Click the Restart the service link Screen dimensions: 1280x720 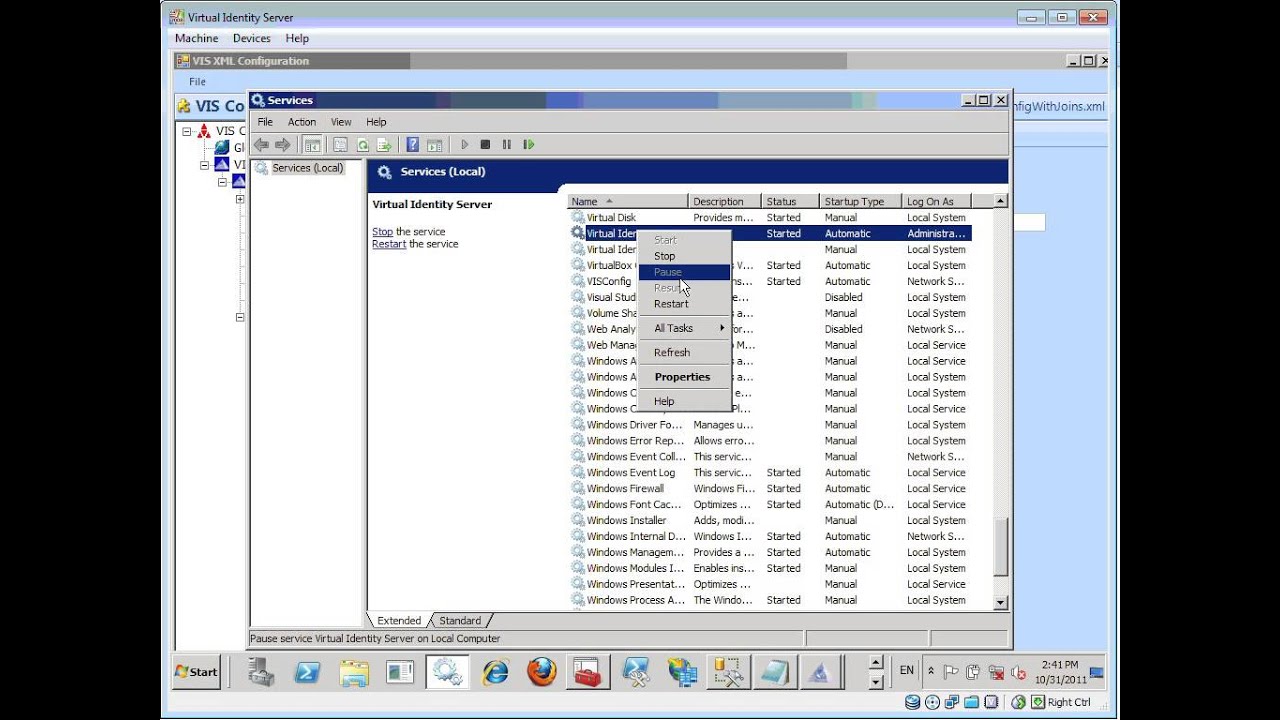(x=389, y=244)
